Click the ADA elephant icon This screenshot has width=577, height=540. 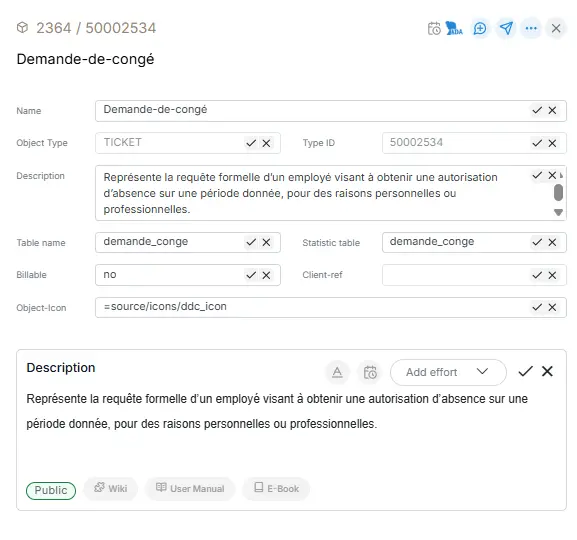(454, 28)
